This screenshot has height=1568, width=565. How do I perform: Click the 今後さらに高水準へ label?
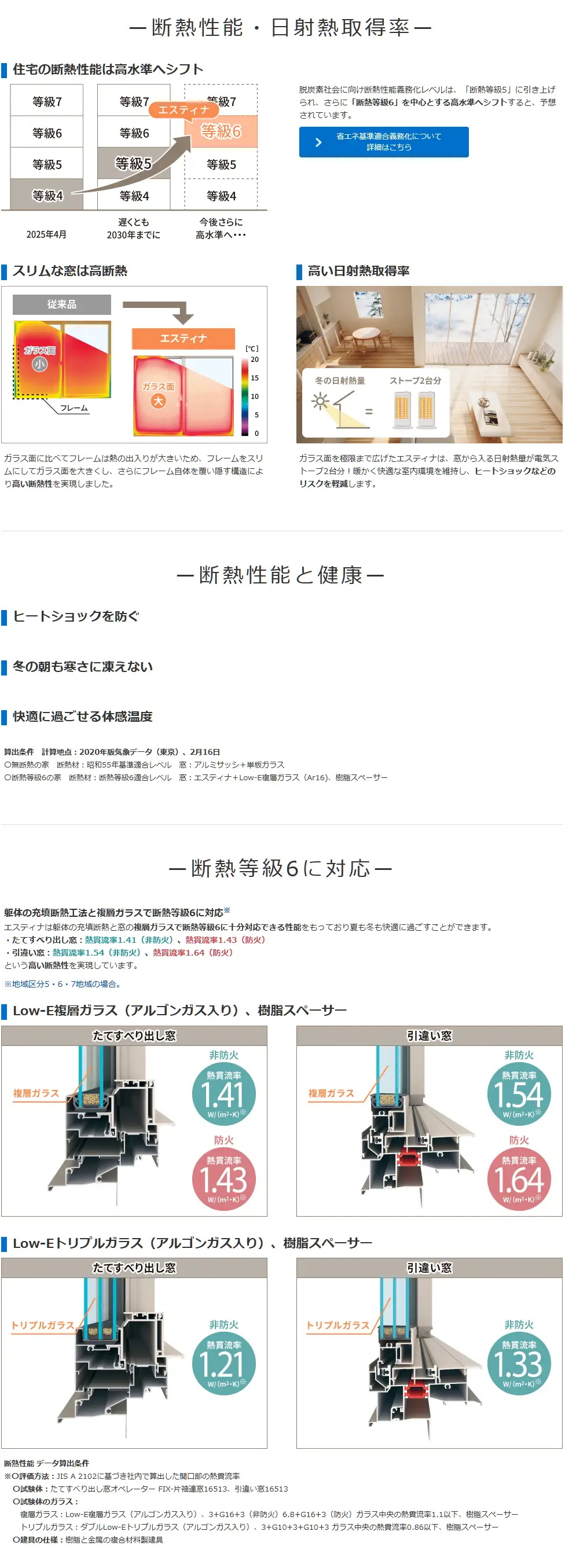pyautogui.click(x=221, y=229)
